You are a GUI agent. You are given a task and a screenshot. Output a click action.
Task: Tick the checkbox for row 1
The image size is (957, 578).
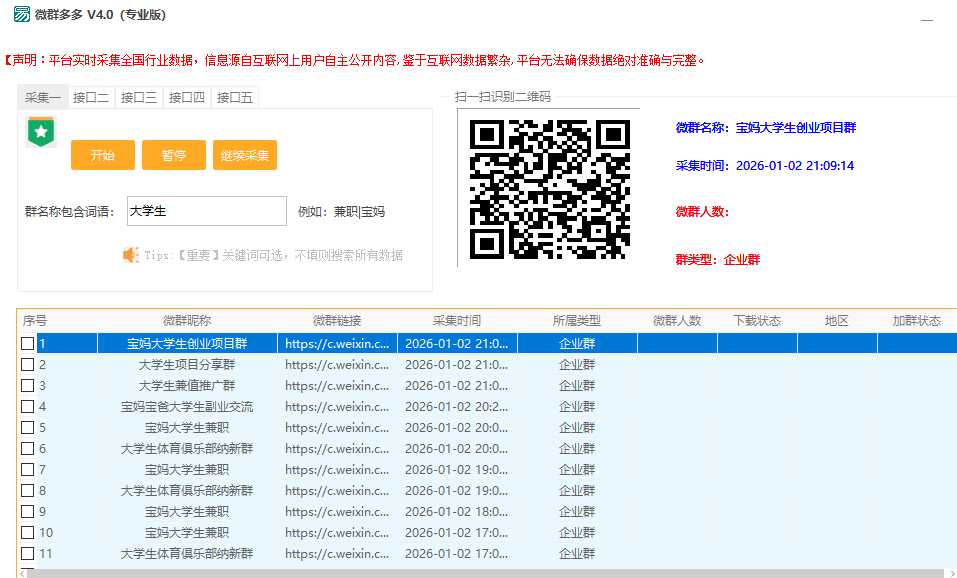pyautogui.click(x=28, y=344)
